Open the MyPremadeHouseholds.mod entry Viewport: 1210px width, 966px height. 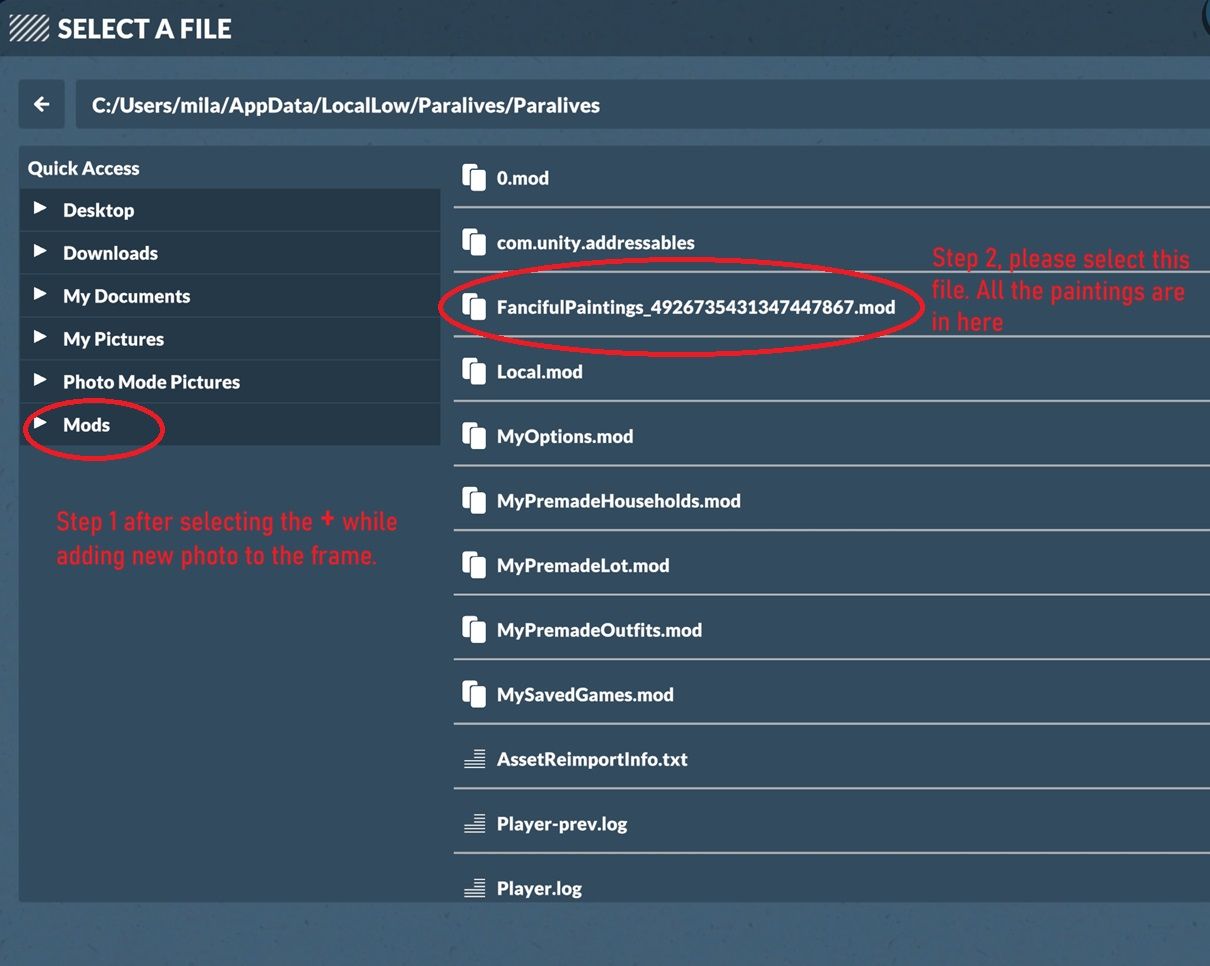point(619,500)
